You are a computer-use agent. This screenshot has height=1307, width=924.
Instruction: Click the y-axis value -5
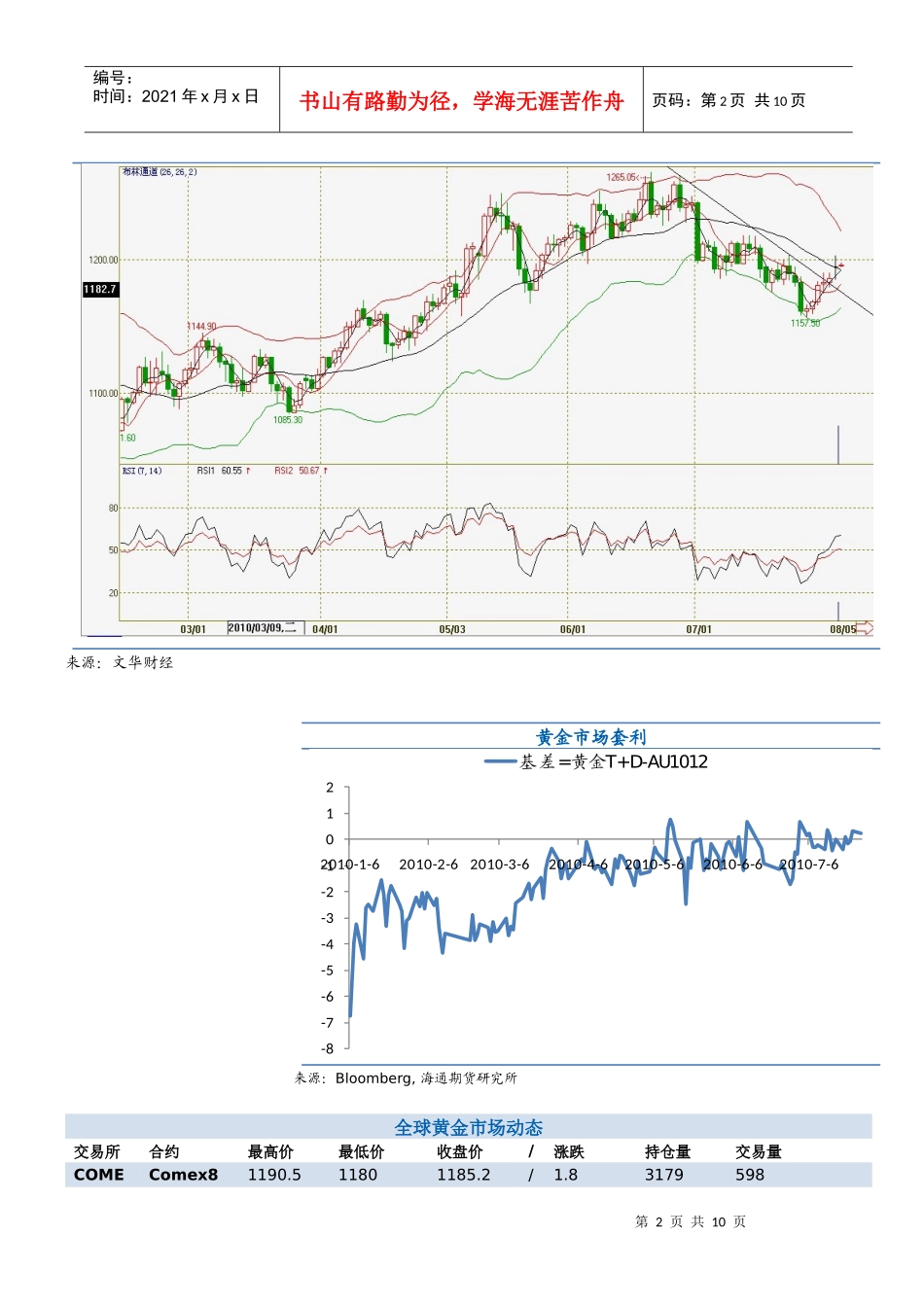(x=328, y=970)
